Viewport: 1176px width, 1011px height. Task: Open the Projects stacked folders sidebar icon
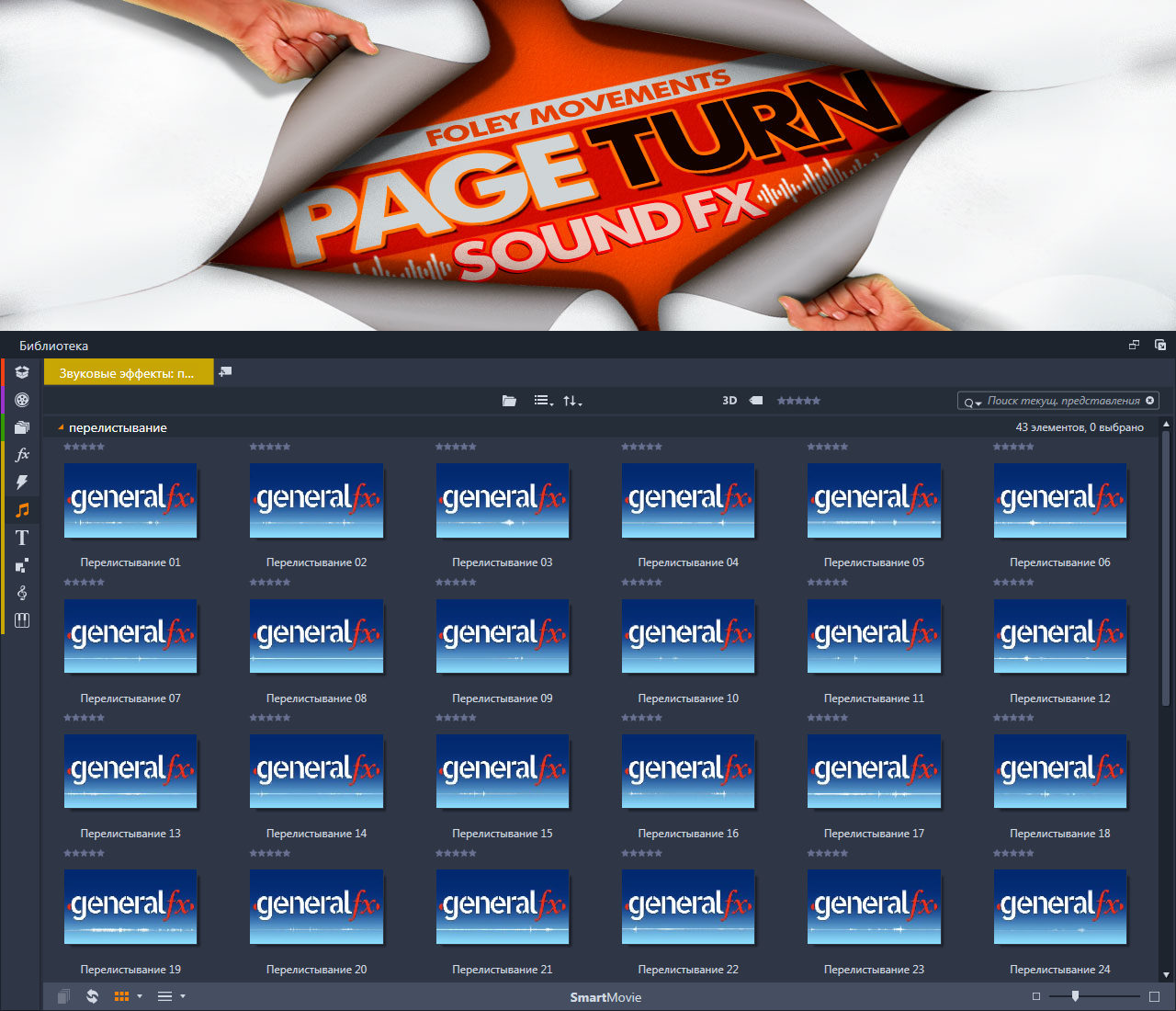[22, 427]
